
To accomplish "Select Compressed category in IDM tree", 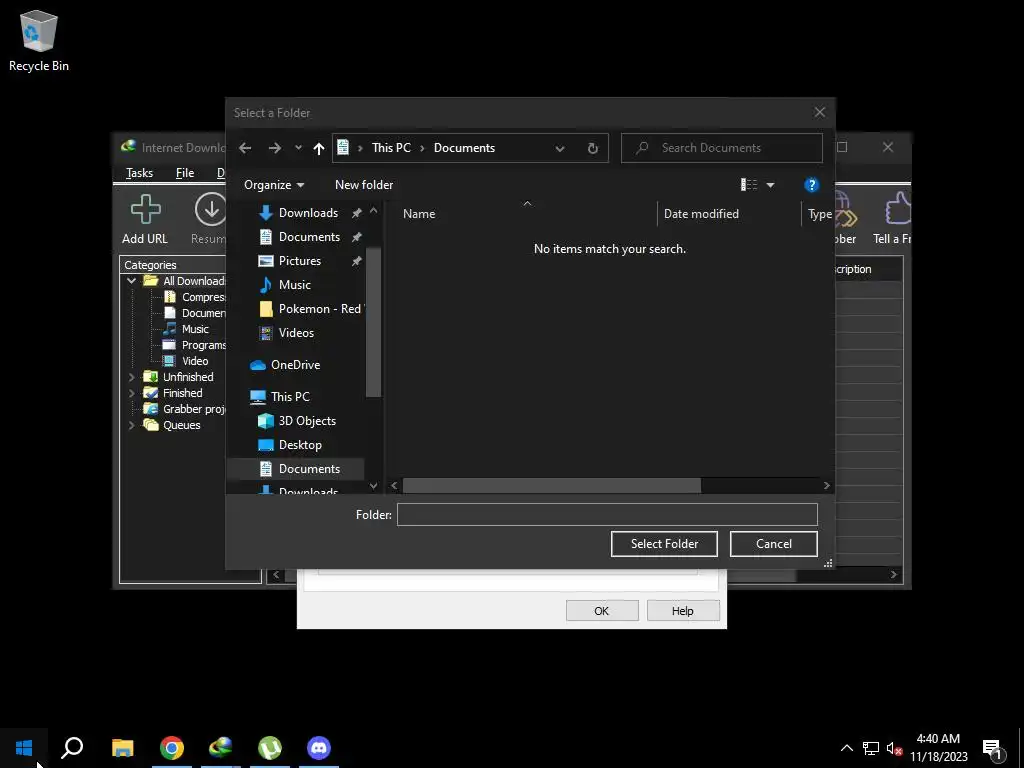I will click(203, 297).
